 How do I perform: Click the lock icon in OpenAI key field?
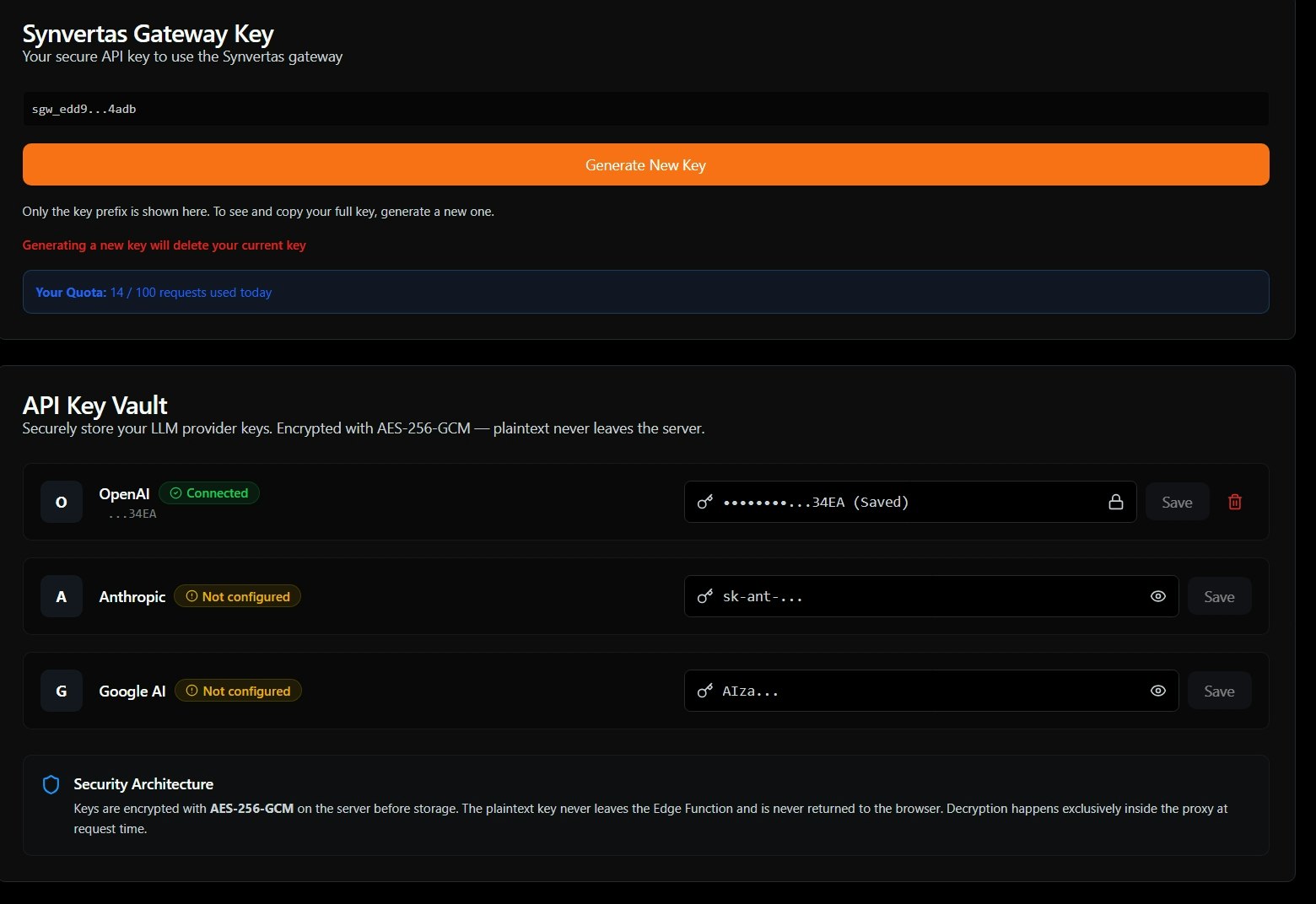click(1116, 502)
